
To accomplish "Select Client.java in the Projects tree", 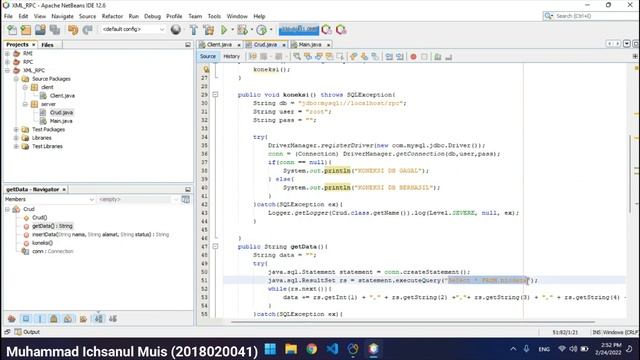I will (62, 96).
